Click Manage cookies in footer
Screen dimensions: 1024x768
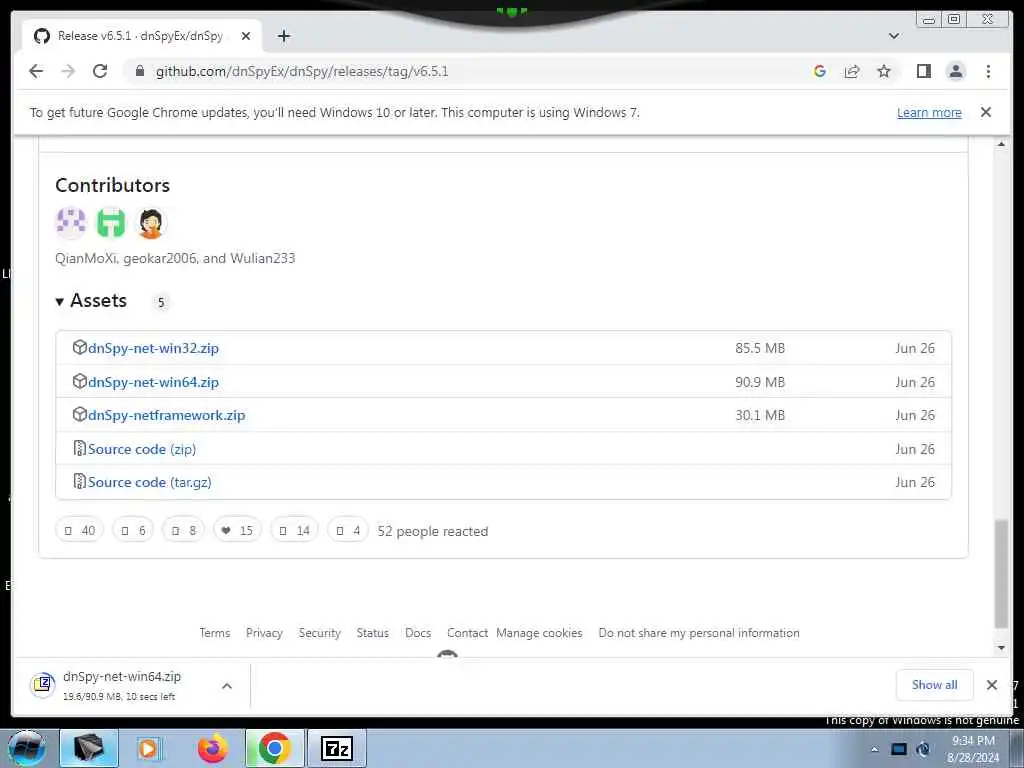coord(539,633)
